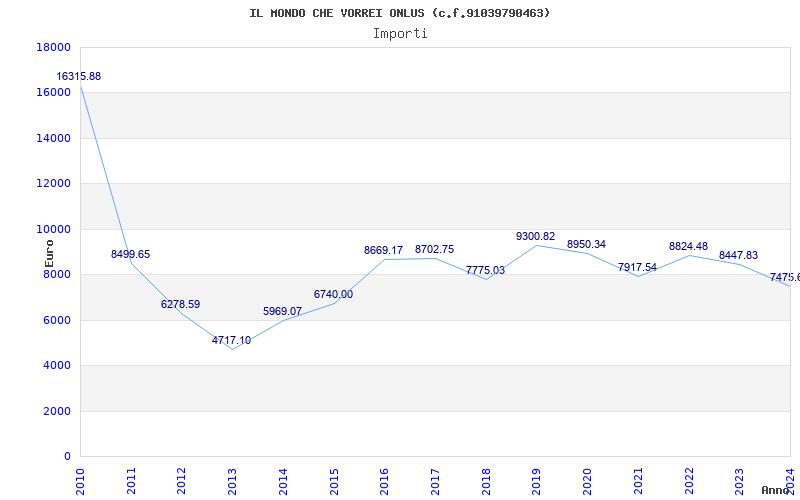Click y-axis tick 12000
Image resolution: width=800 pixels, height=500 pixels.
coord(53,184)
